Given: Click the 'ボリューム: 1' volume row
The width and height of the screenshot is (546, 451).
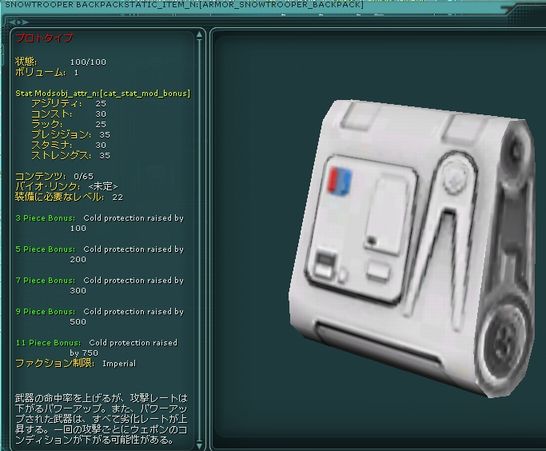Looking at the screenshot, I should [47, 72].
